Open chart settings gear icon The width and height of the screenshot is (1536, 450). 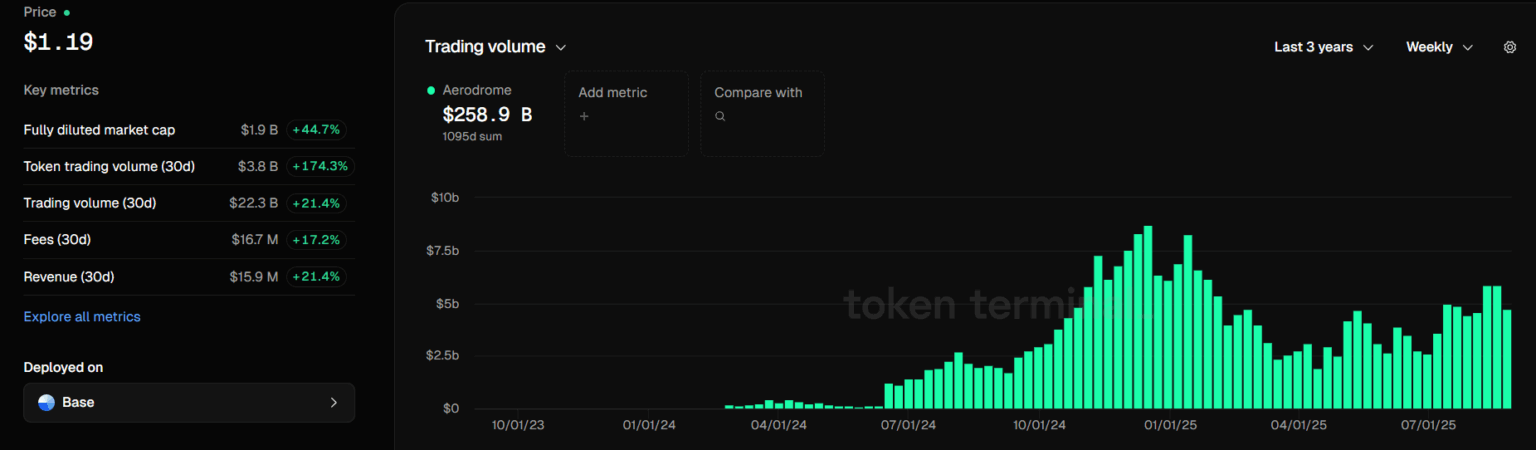click(x=1510, y=47)
